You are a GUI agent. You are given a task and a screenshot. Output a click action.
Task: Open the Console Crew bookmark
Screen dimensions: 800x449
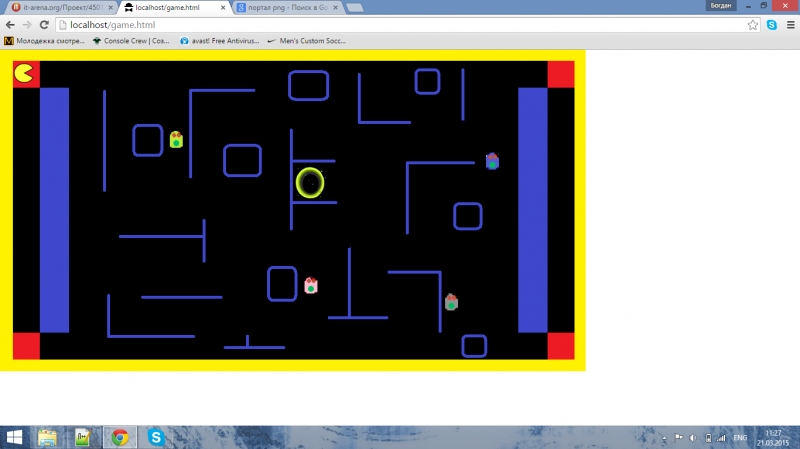tap(131, 41)
